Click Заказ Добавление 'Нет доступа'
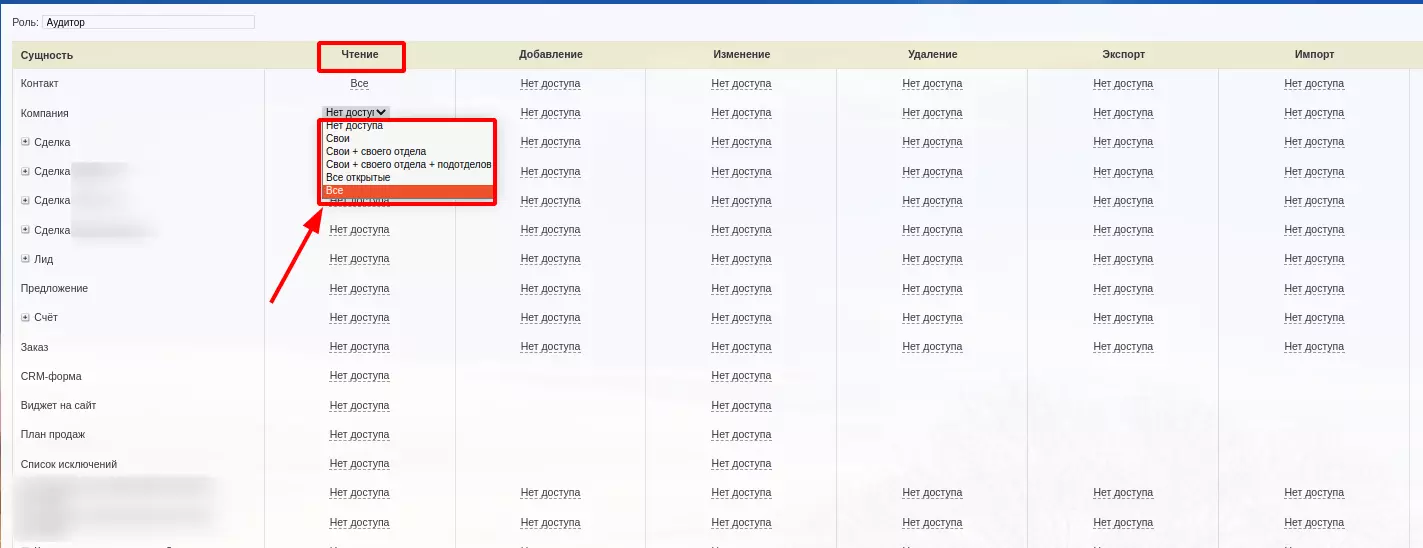This screenshot has width=1423, height=548. (550, 347)
